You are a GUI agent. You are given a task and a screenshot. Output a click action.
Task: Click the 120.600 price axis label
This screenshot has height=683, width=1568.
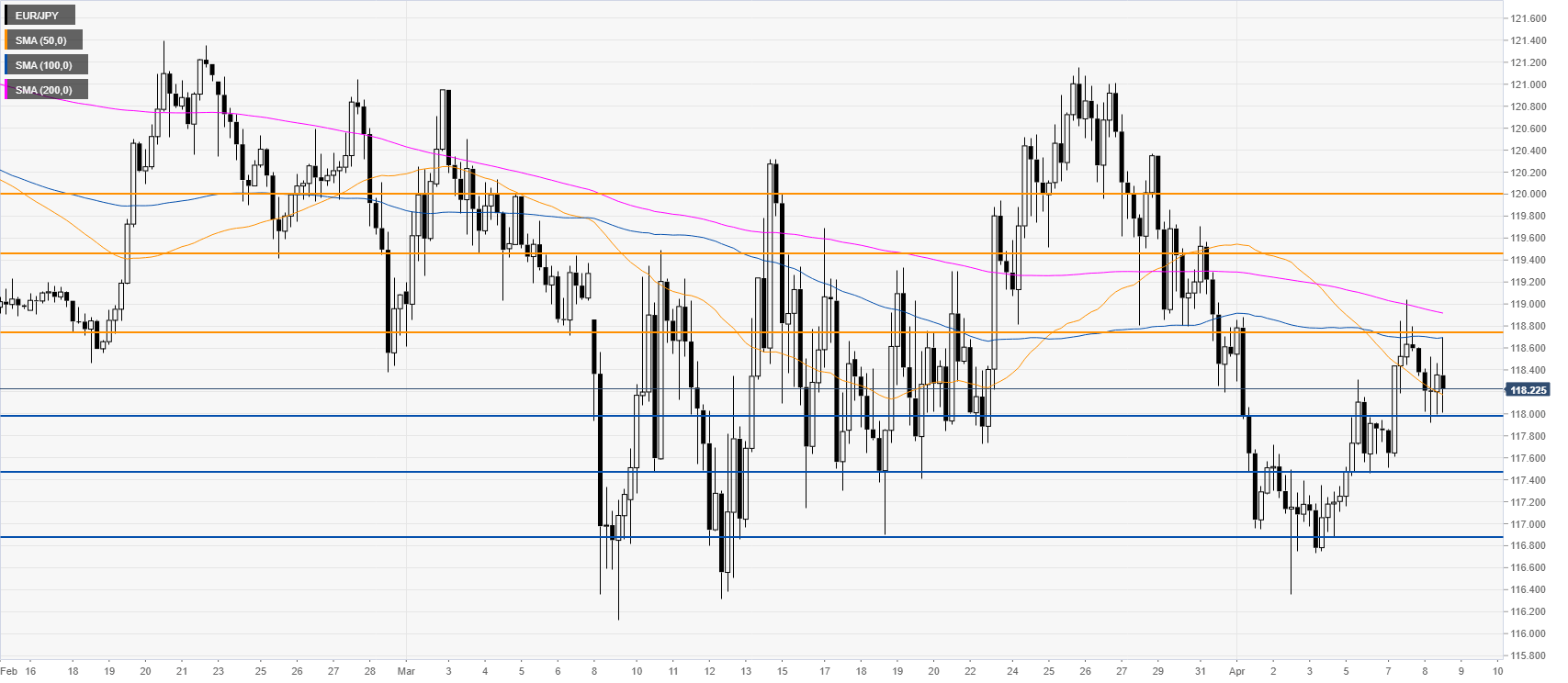(1529, 129)
